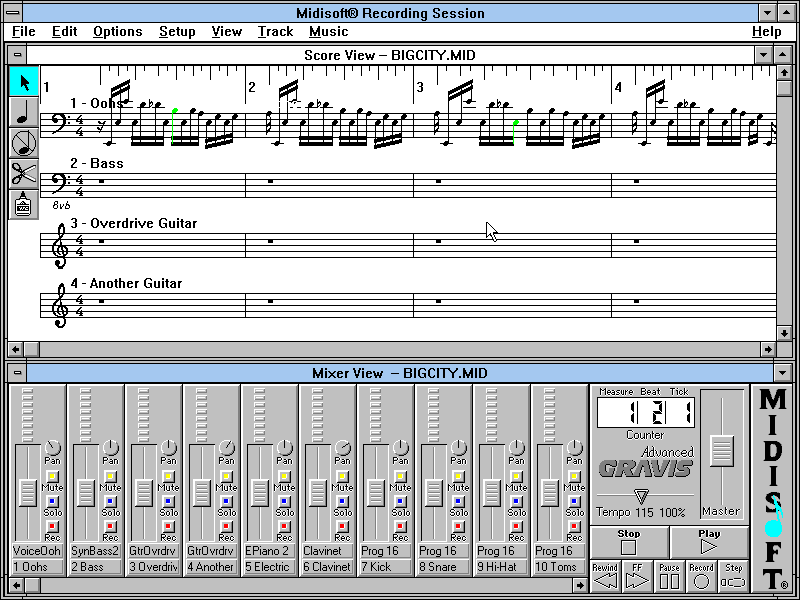Click the Measure Beat Tick counter display
800x600 pixels.
tap(645, 412)
